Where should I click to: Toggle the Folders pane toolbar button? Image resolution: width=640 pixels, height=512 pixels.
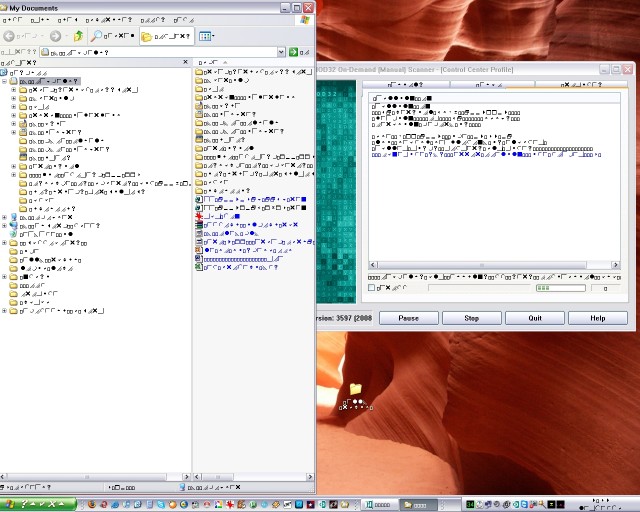coord(165,36)
